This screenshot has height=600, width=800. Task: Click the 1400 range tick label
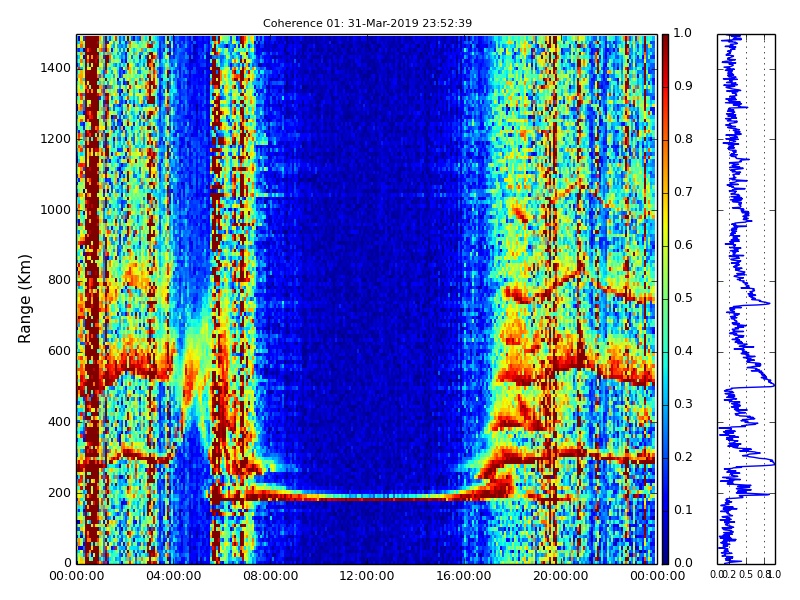click(x=56, y=68)
